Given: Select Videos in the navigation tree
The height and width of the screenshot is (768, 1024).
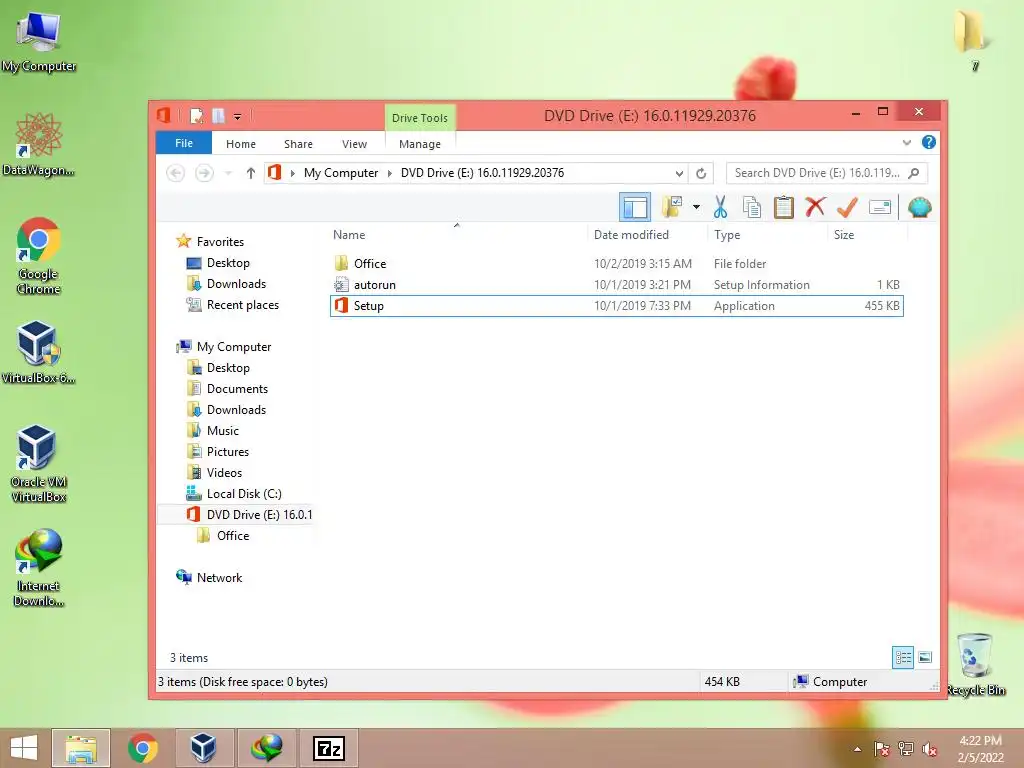Looking at the screenshot, I should click(x=224, y=472).
